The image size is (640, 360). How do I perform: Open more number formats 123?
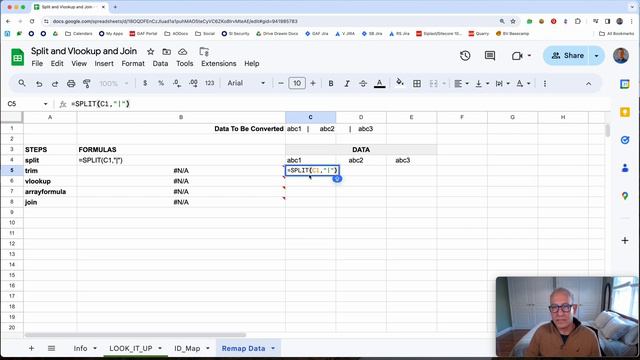(209, 83)
